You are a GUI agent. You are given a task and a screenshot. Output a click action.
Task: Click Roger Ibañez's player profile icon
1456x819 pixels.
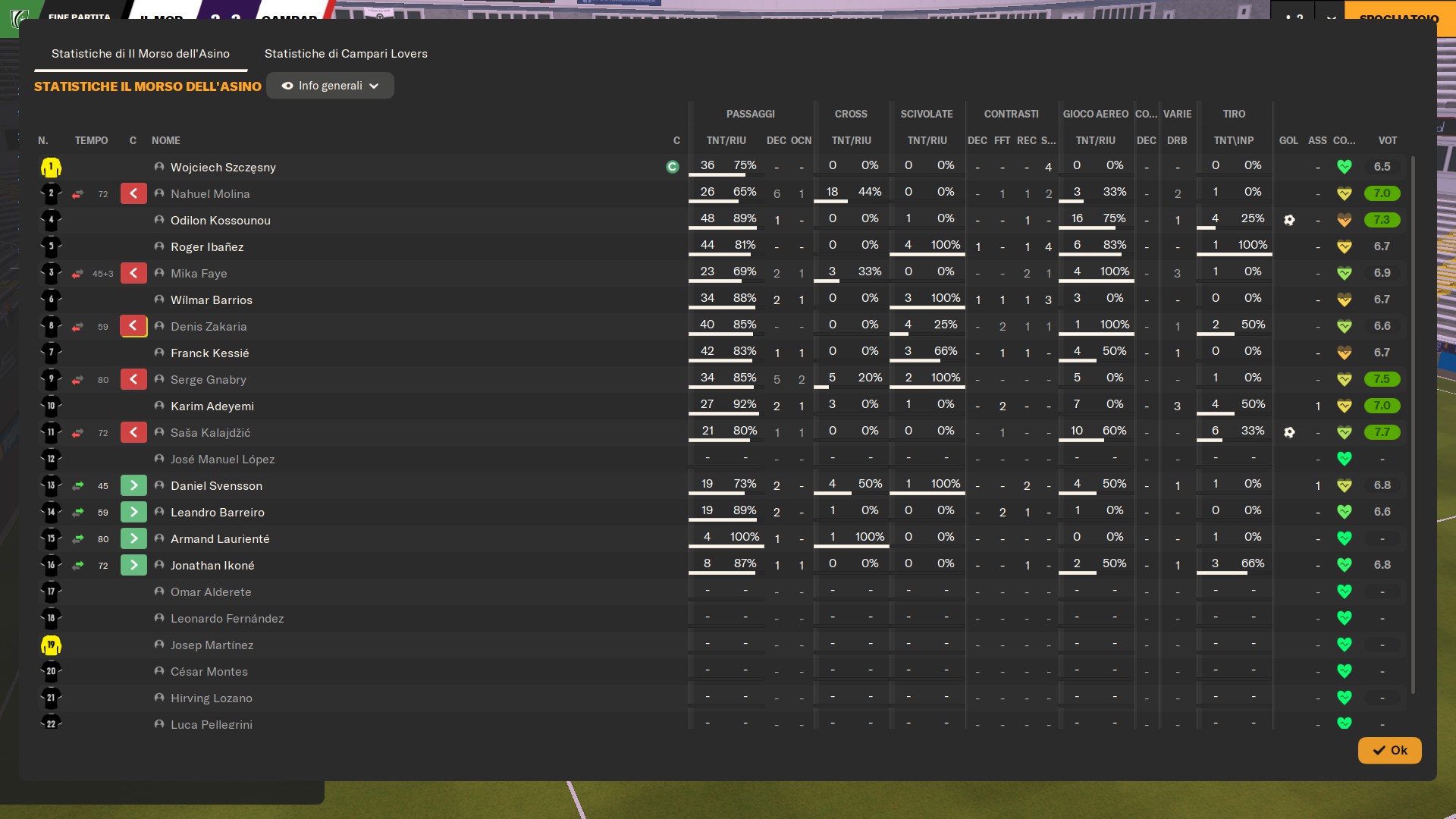click(159, 246)
